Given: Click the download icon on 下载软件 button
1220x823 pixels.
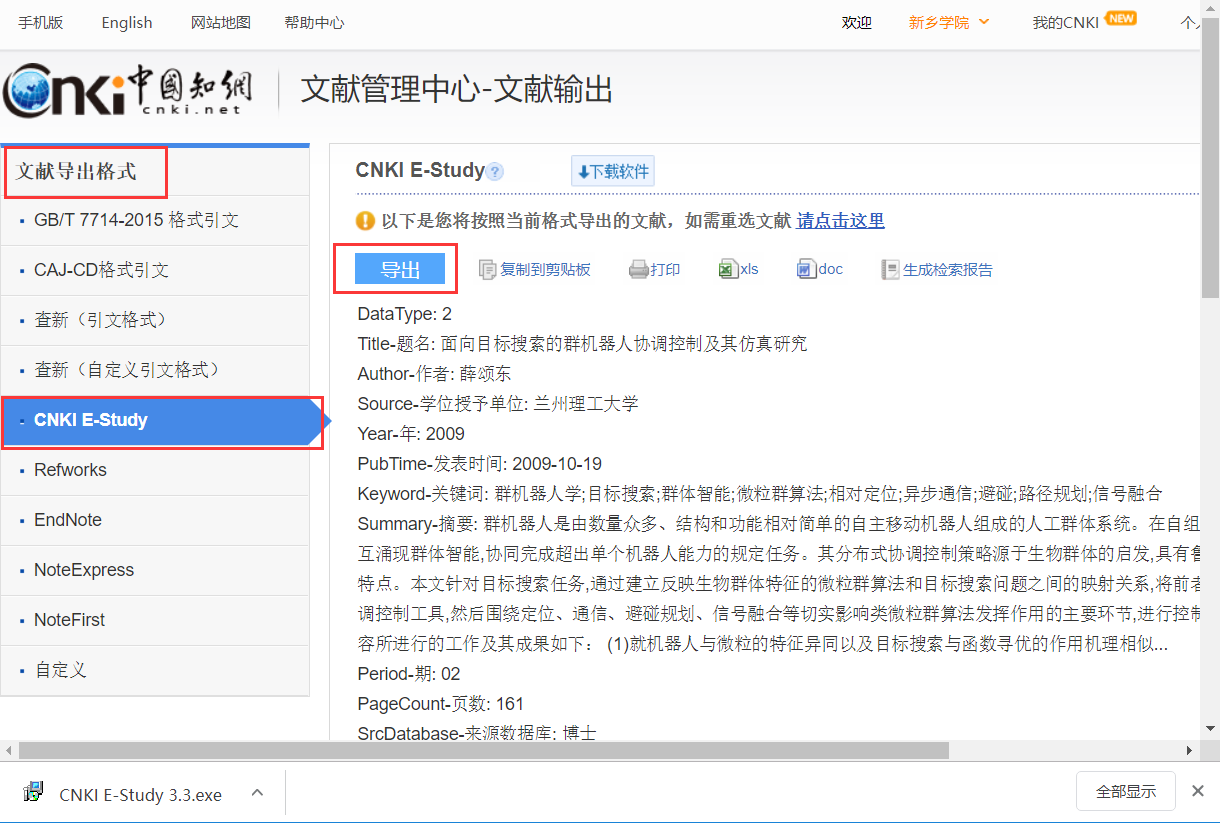Looking at the screenshot, I should click(x=584, y=170).
